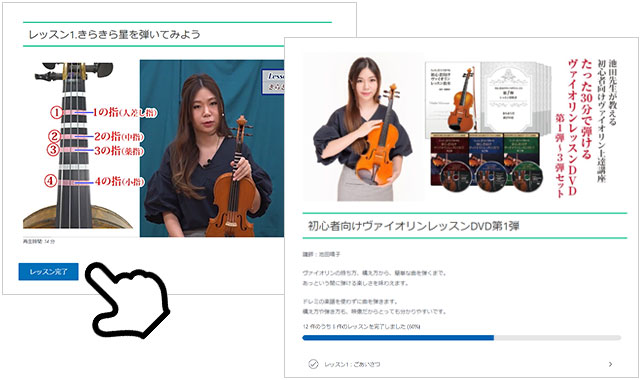Expand the レッスン1 row chevron arrow

[x=610, y=364]
